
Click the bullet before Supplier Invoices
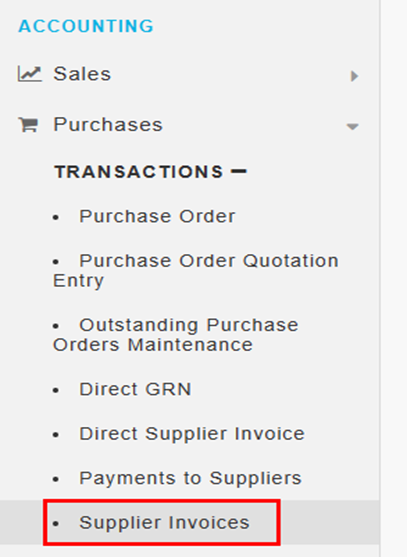(56, 524)
